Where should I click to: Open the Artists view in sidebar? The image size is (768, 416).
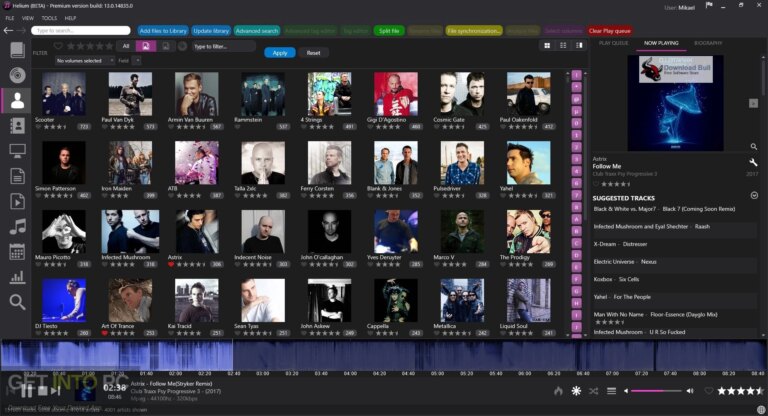(17, 100)
